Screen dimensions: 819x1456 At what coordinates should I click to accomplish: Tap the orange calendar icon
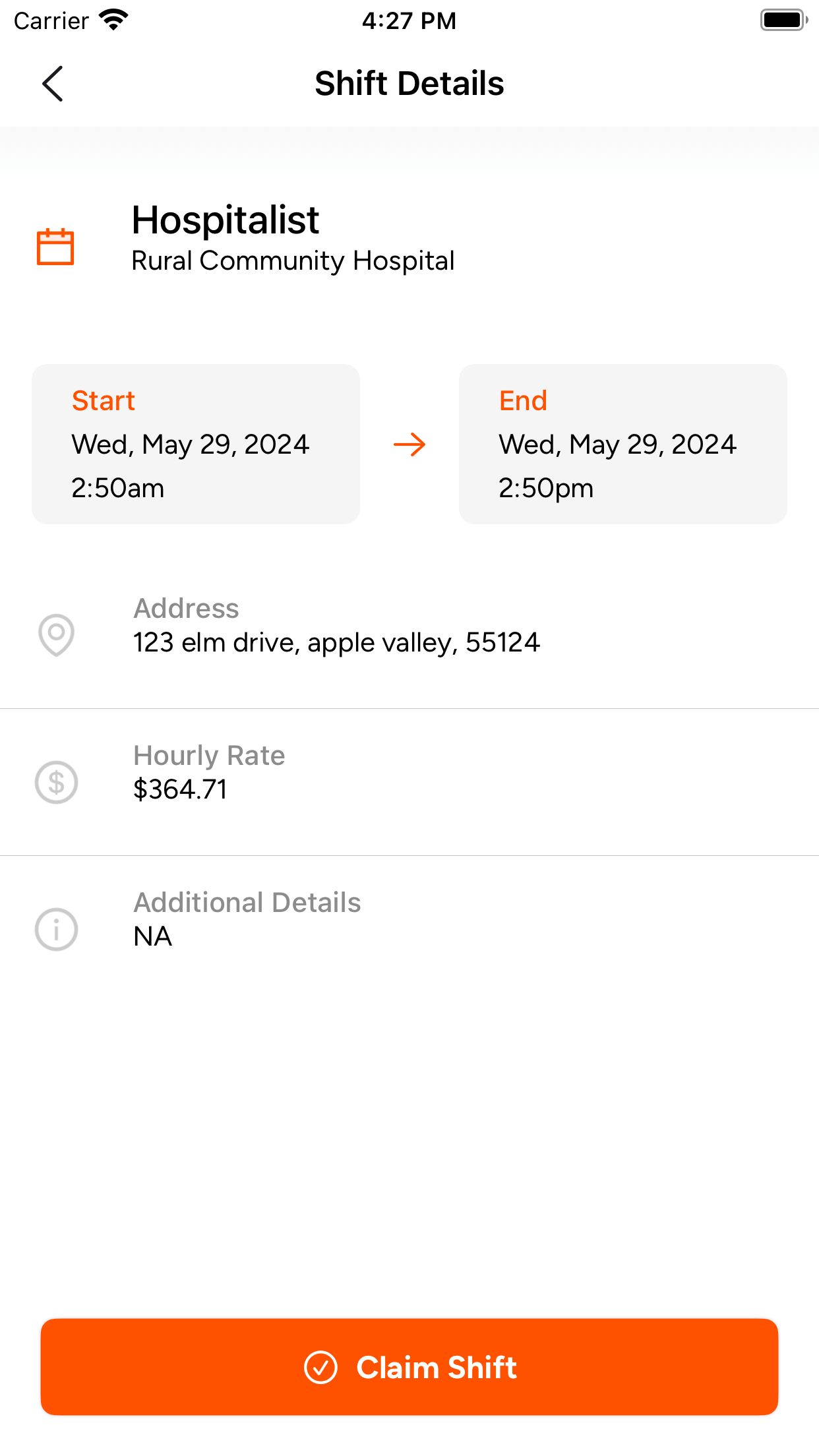(x=55, y=247)
